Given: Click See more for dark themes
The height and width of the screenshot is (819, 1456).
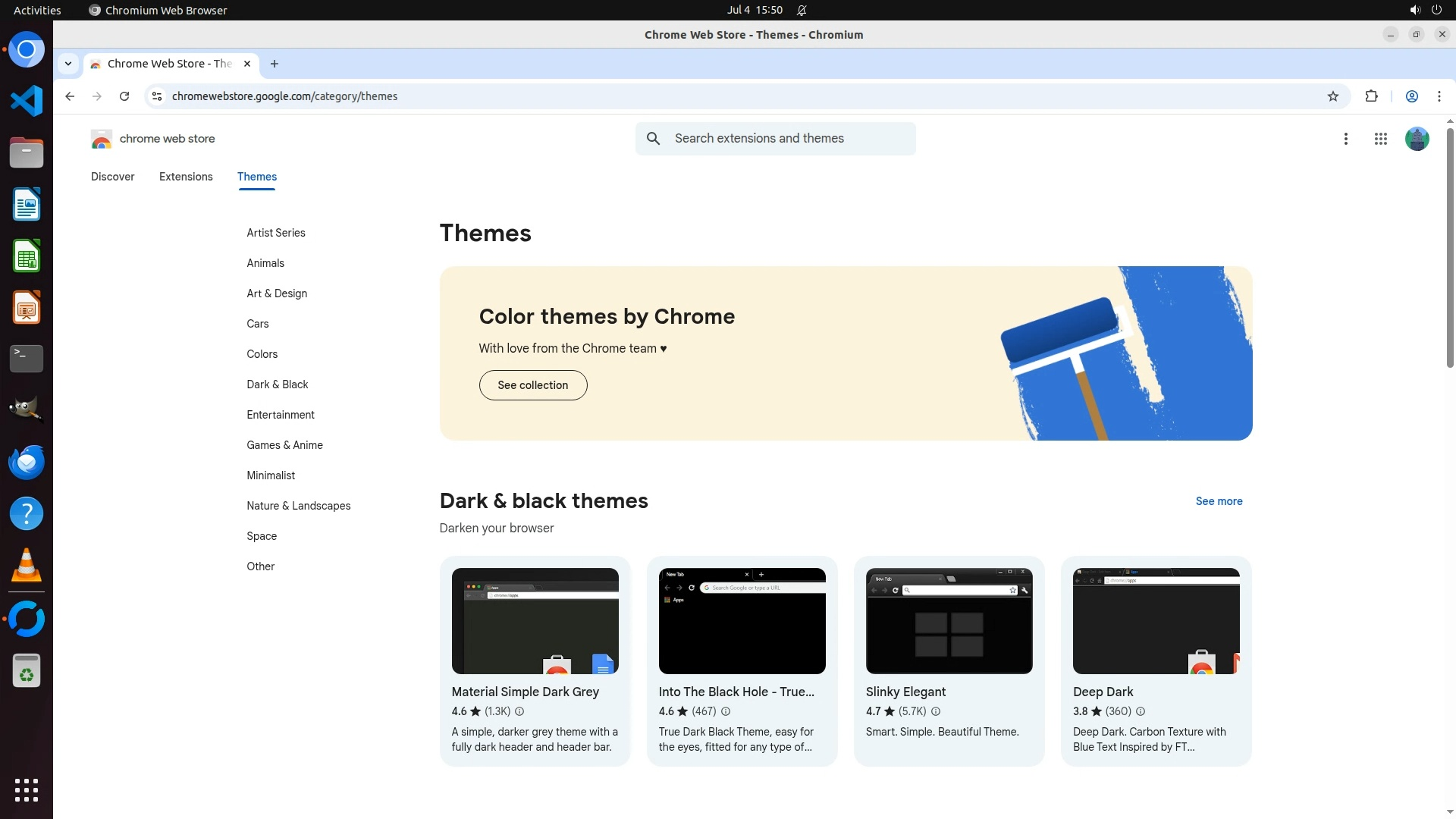Looking at the screenshot, I should tap(1219, 501).
